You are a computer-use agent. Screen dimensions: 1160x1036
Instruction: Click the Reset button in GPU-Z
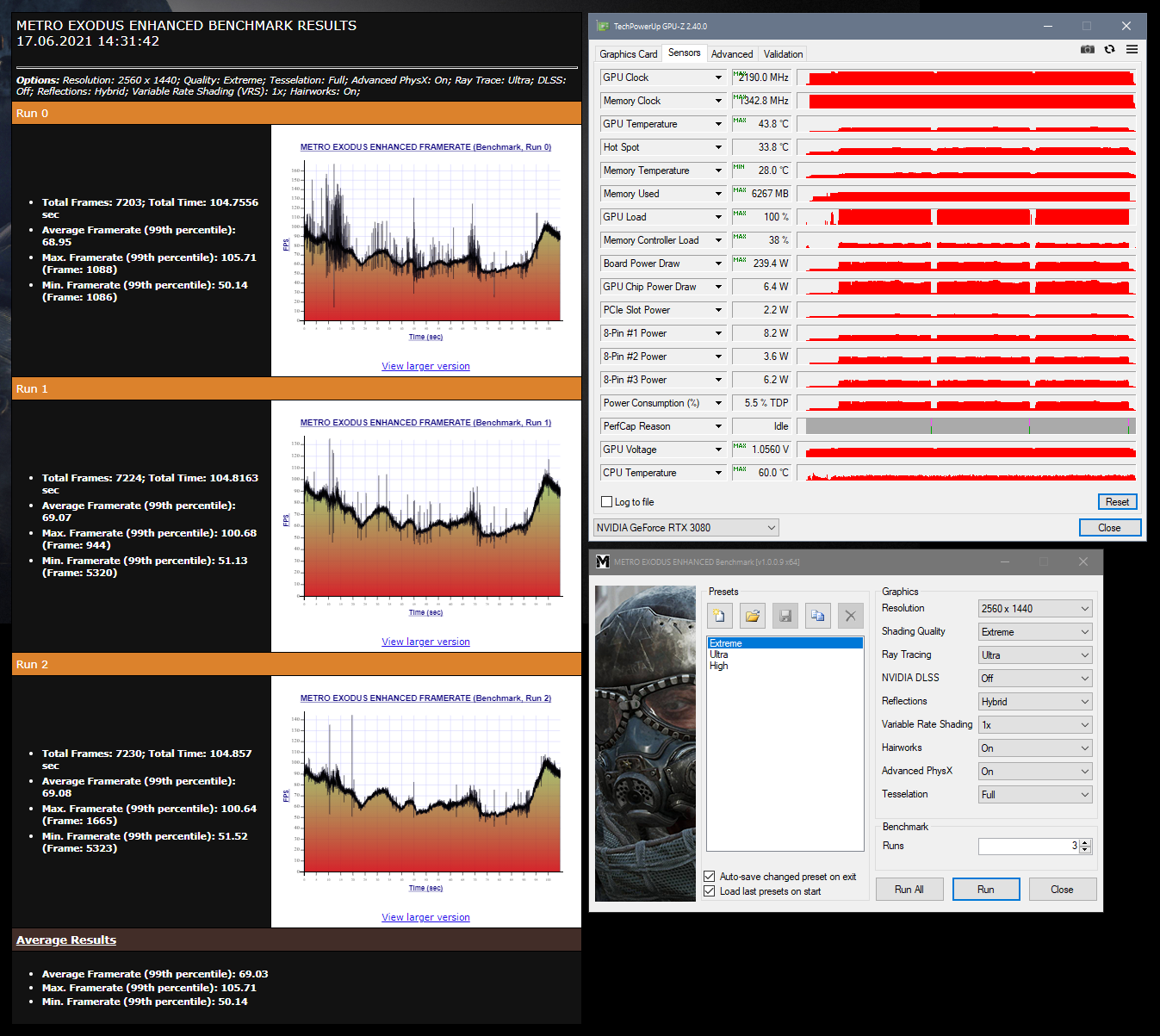[1117, 502]
